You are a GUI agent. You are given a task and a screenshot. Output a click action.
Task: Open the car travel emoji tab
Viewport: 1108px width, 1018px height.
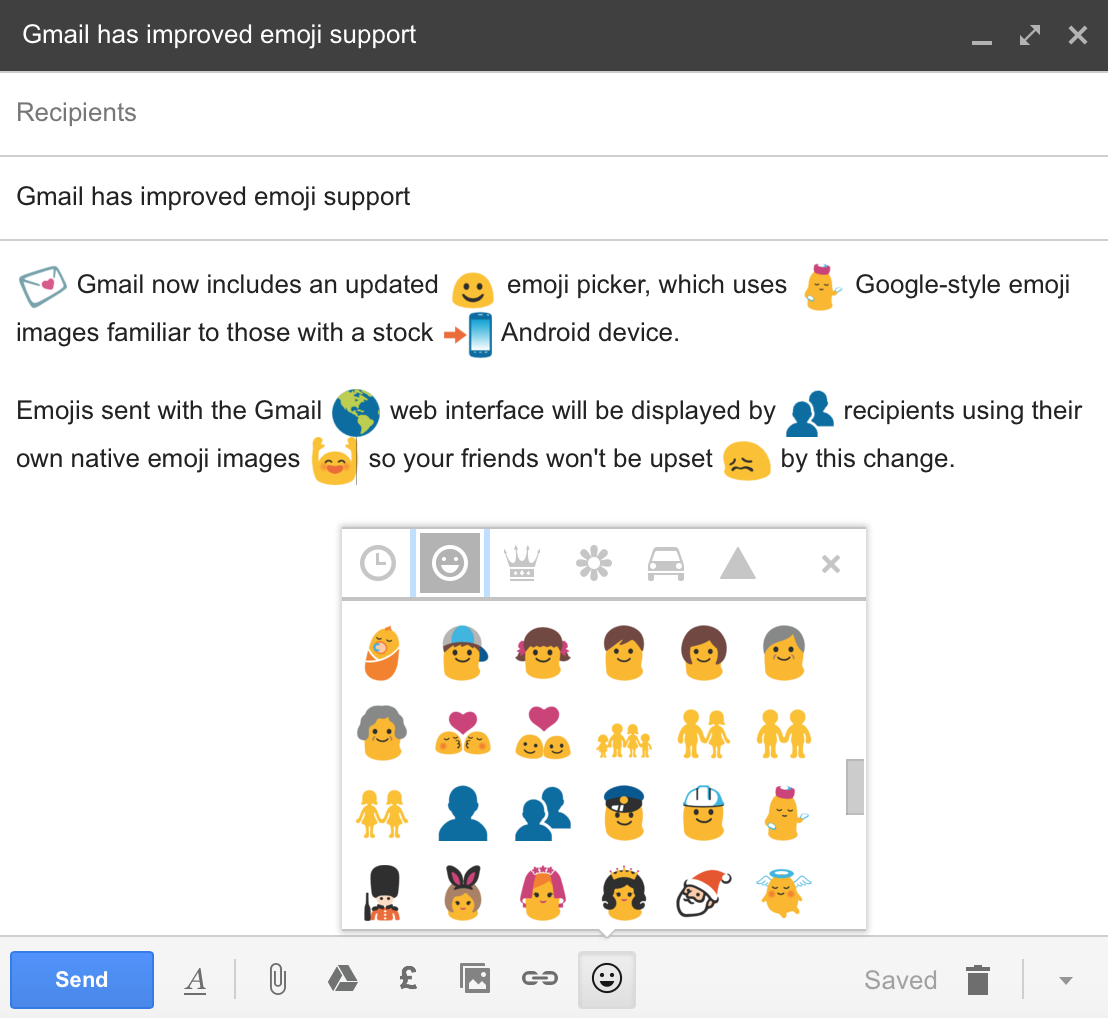click(666, 564)
